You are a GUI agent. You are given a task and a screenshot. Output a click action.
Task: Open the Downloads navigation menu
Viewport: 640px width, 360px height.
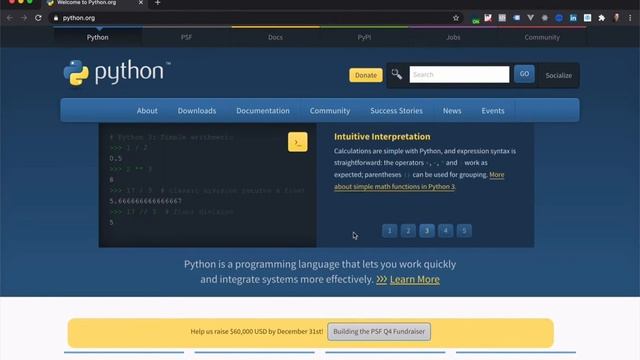(197, 111)
